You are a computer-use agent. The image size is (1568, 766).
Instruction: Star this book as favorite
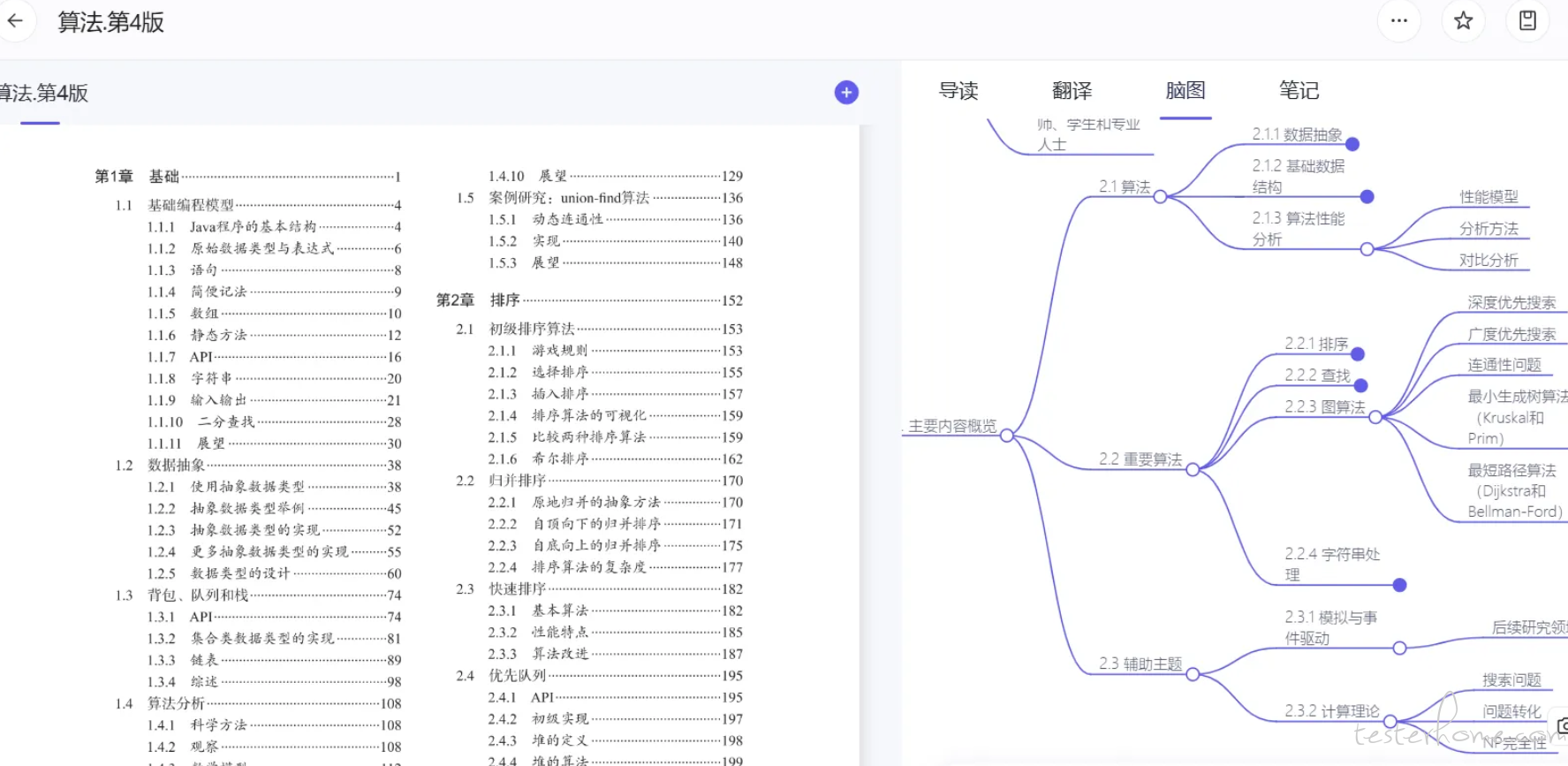tap(1463, 20)
